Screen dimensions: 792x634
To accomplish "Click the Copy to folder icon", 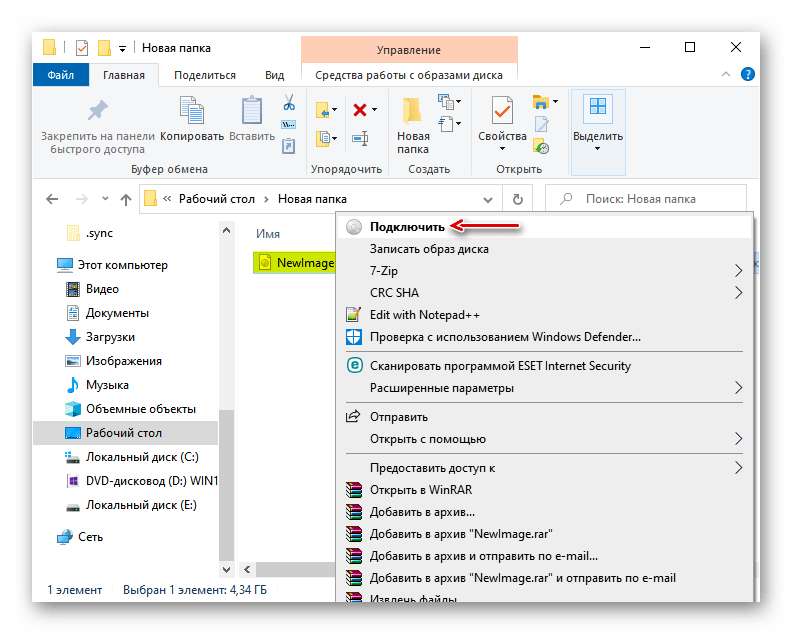I will tap(323, 138).
